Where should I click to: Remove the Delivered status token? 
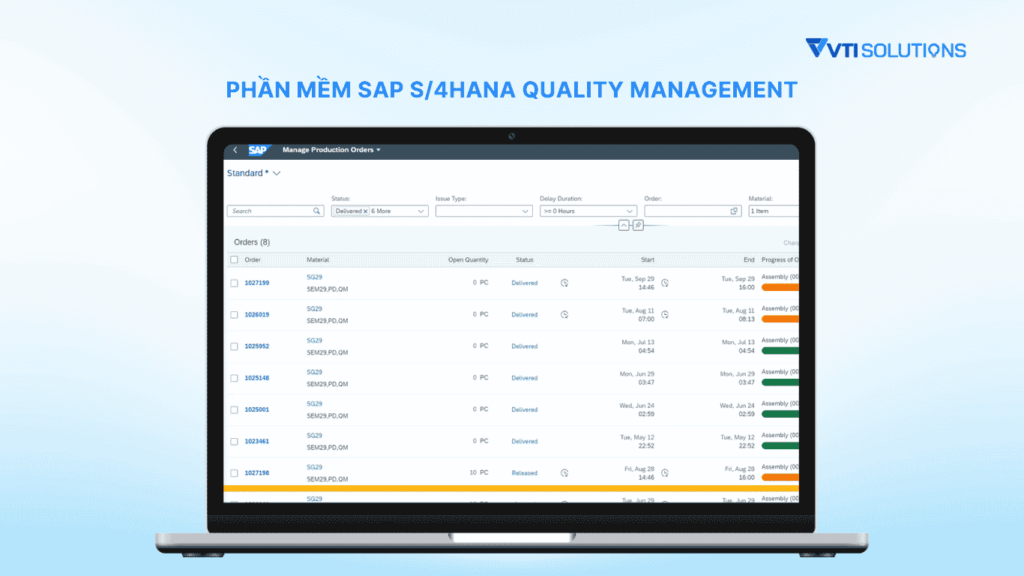[365, 212]
